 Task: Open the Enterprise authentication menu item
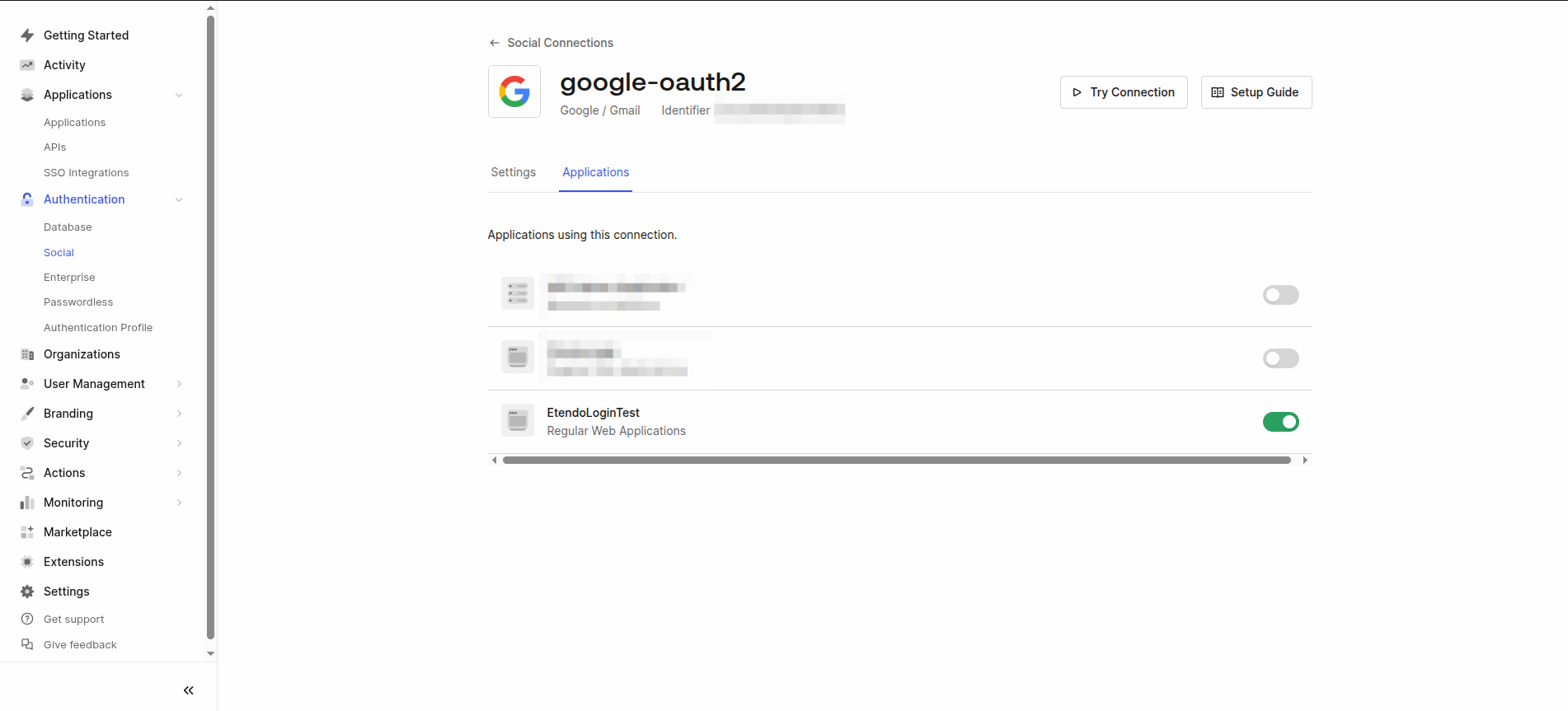(69, 278)
